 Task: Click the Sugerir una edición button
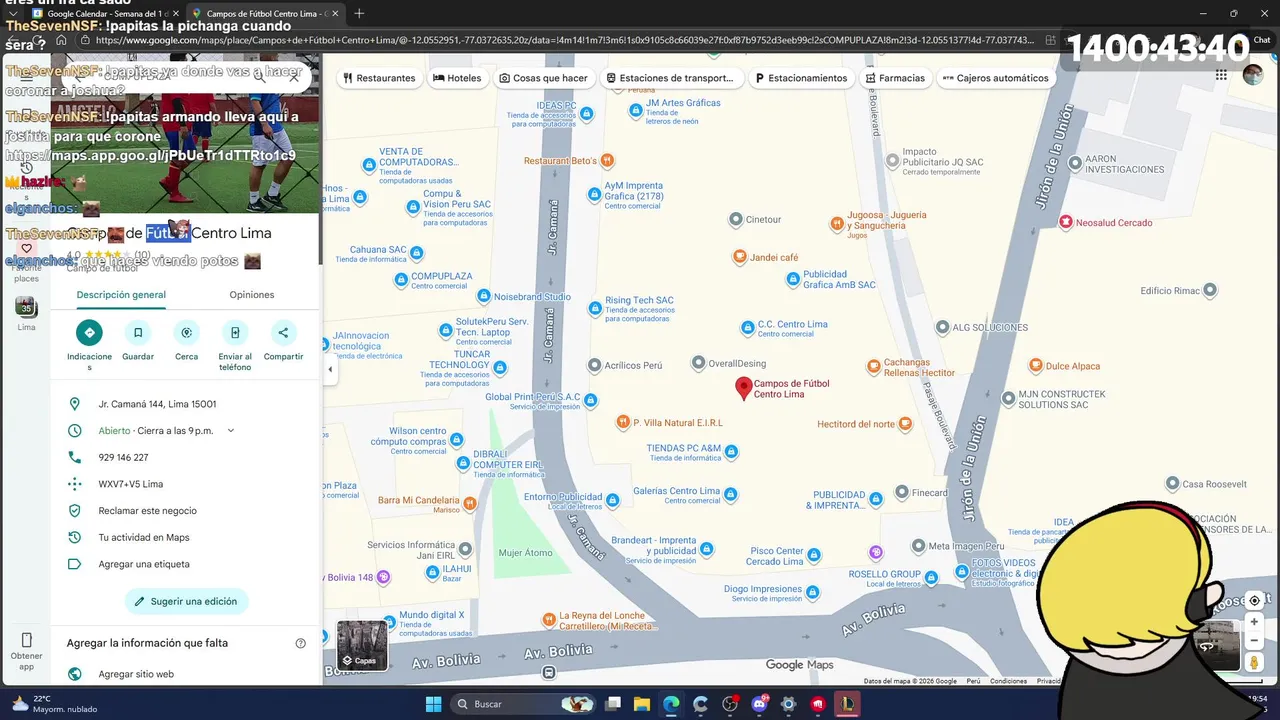(x=187, y=601)
